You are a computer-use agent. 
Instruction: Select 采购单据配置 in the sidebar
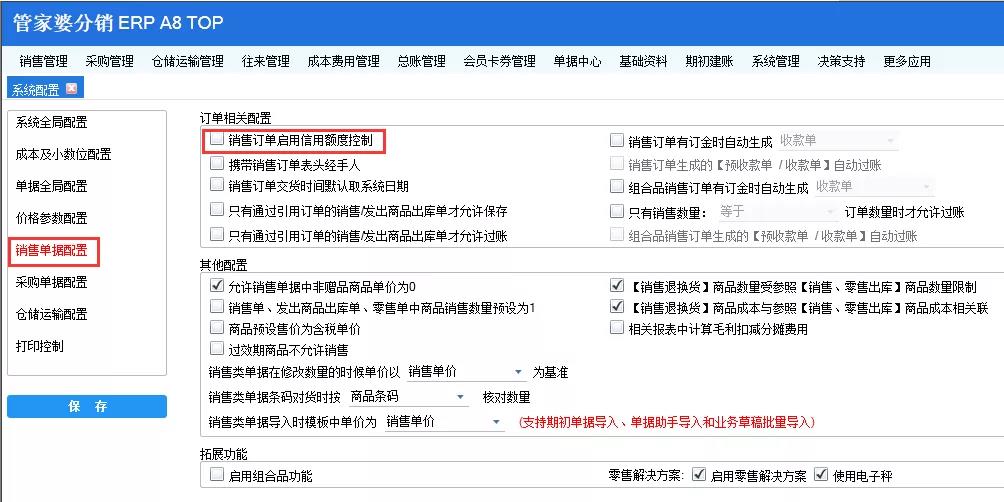(51, 282)
